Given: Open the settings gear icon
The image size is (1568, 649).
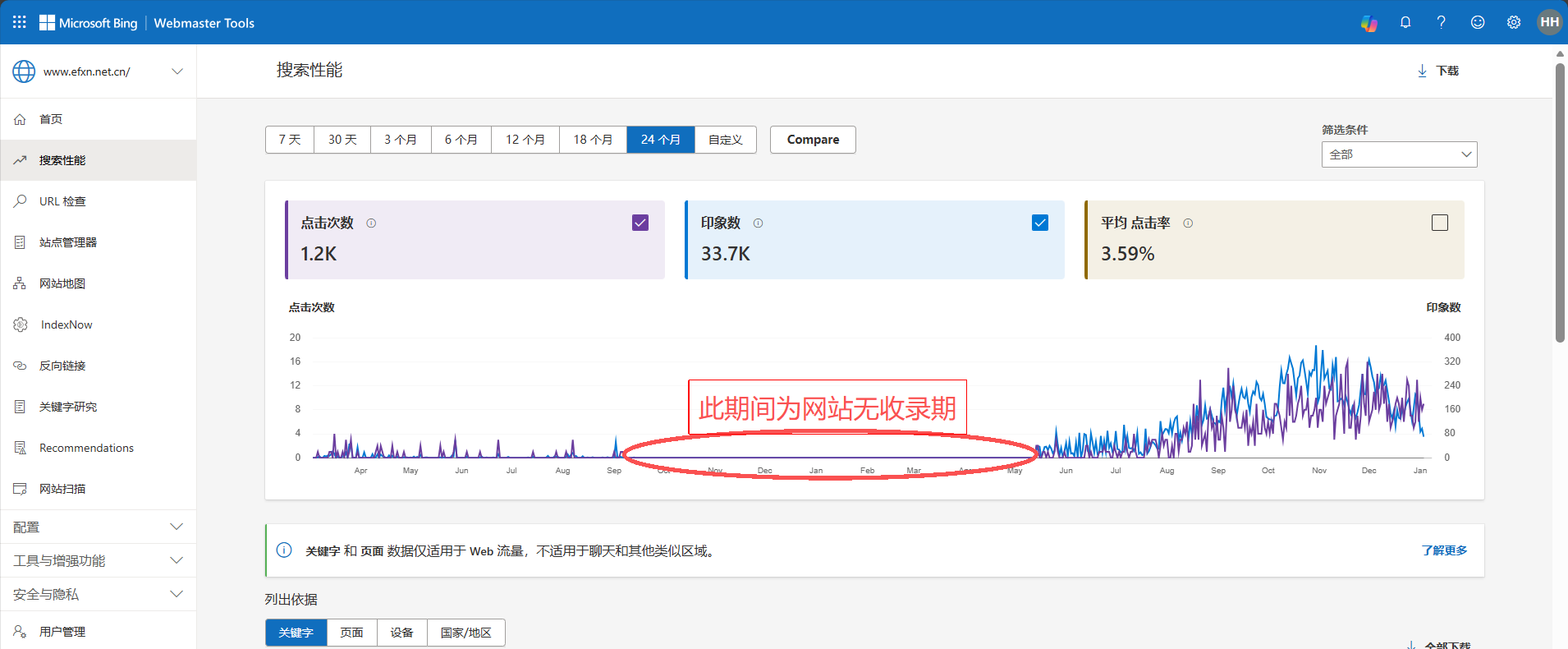Looking at the screenshot, I should [x=1514, y=22].
